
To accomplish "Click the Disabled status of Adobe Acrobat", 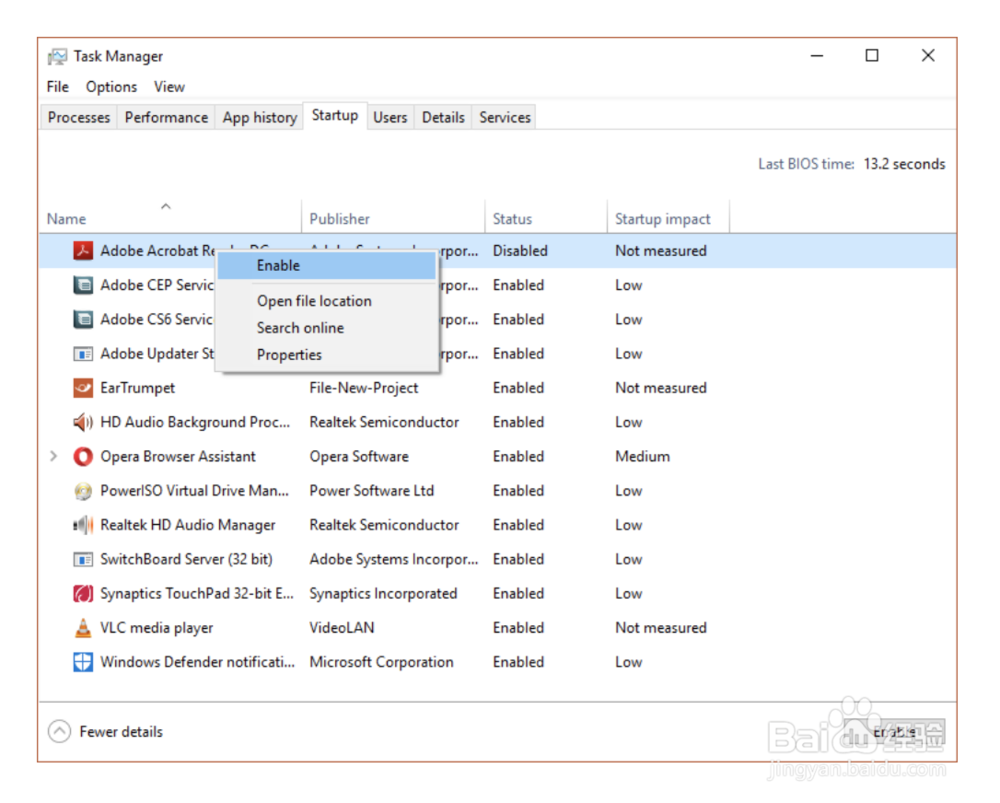I will coord(520,251).
